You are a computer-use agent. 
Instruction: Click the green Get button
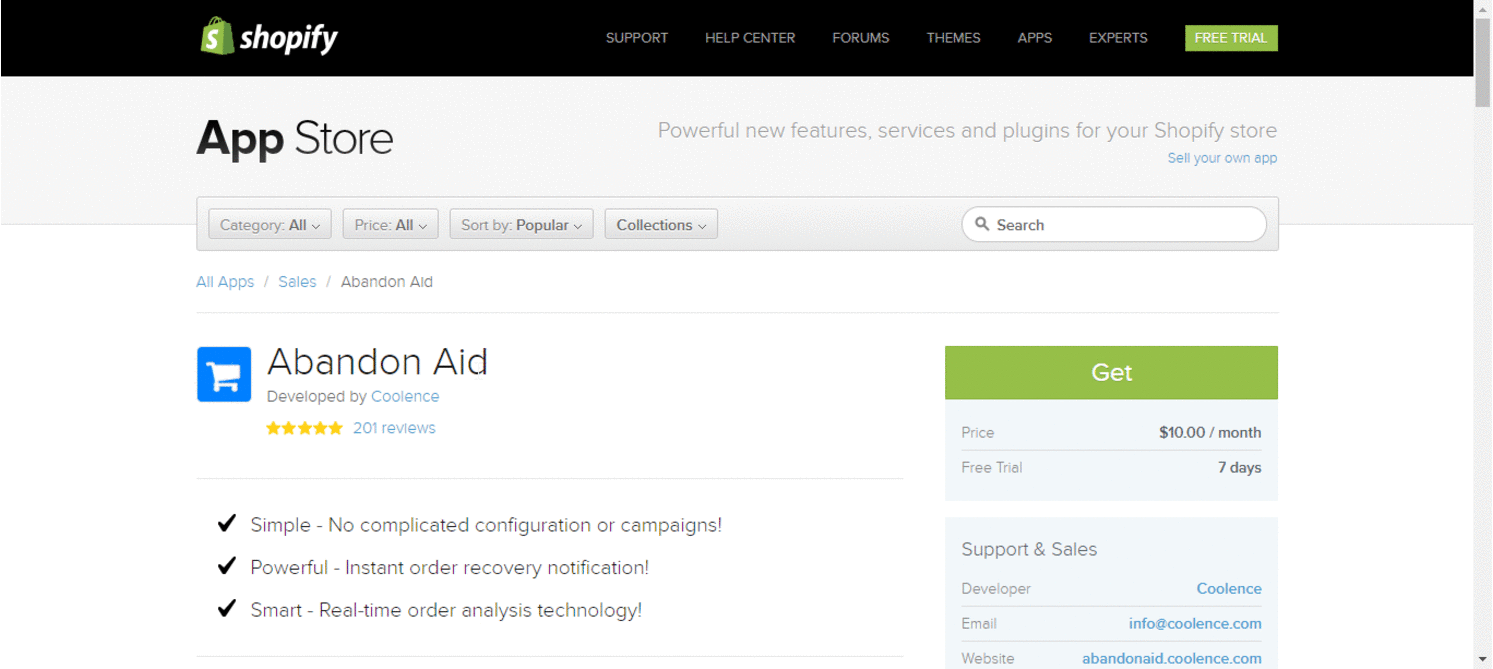1111,372
